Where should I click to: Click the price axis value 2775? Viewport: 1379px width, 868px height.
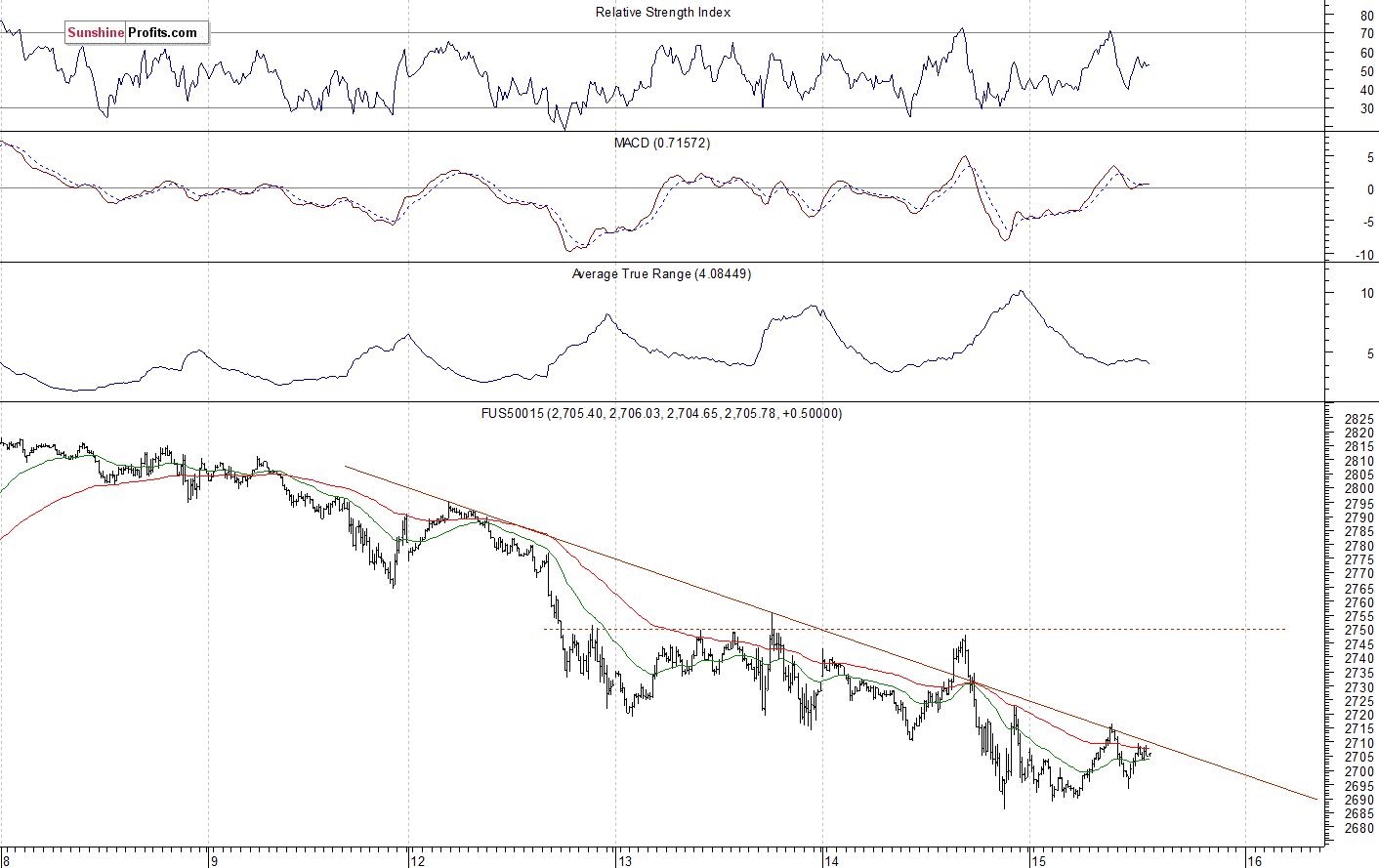click(x=1359, y=560)
